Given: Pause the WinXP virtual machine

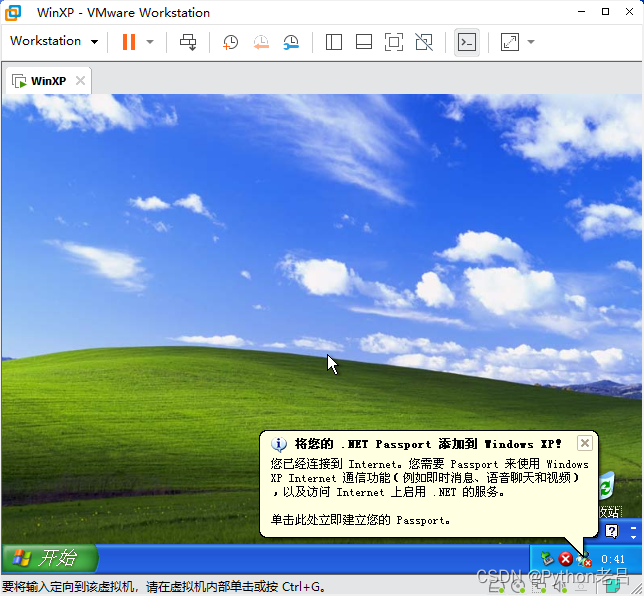Looking at the screenshot, I should click(x=129, y=42).
